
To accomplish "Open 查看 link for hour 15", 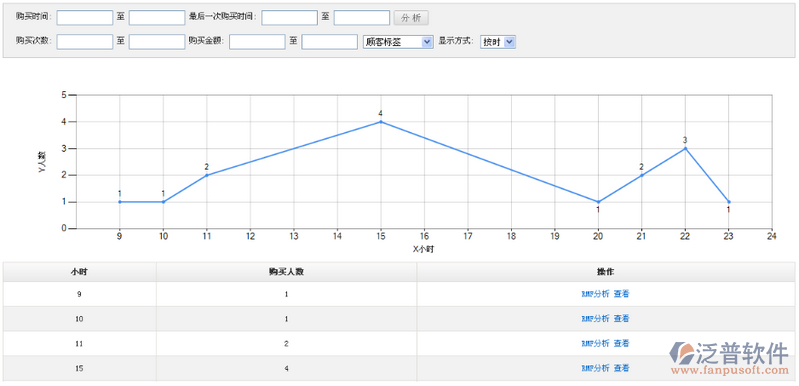I will click(x=621, y=368).
